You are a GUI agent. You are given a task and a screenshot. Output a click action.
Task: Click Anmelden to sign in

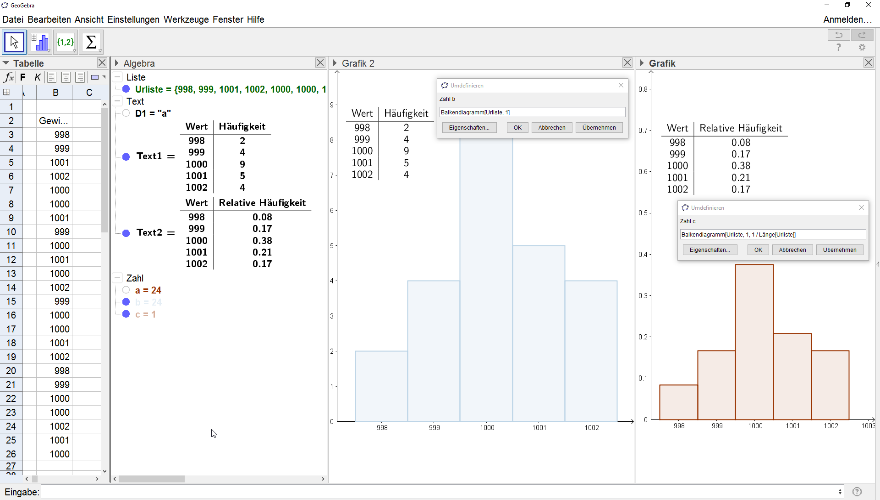point(847,20)
